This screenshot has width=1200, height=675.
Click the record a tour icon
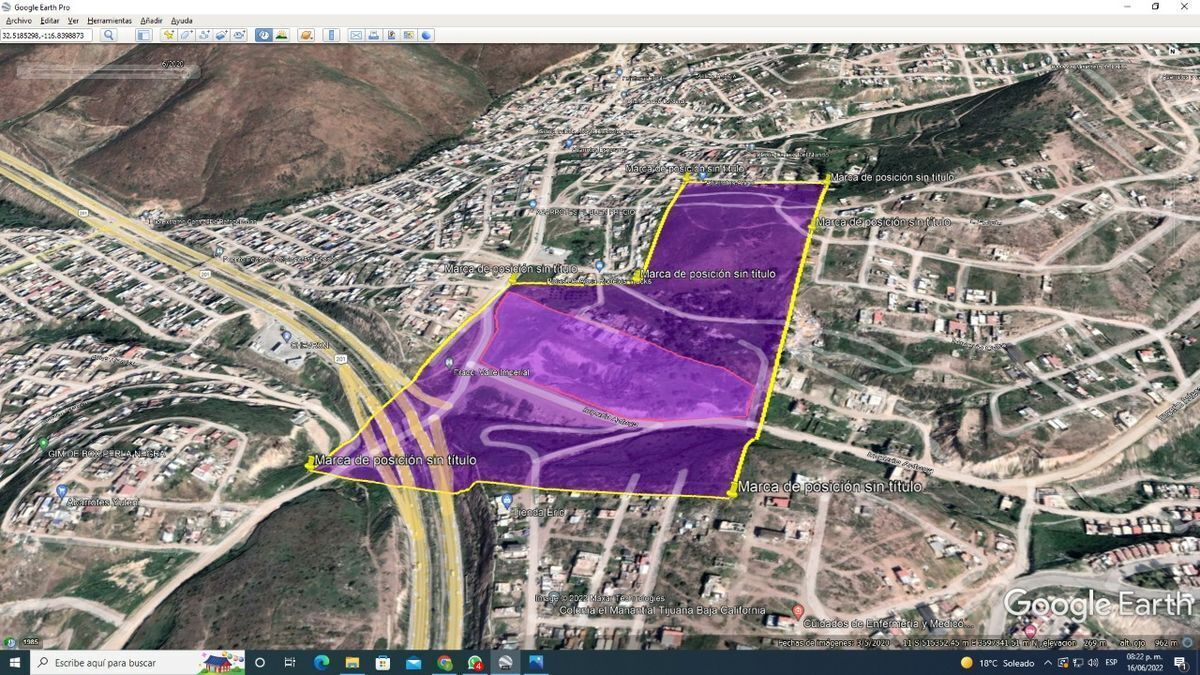click(239, 35)
